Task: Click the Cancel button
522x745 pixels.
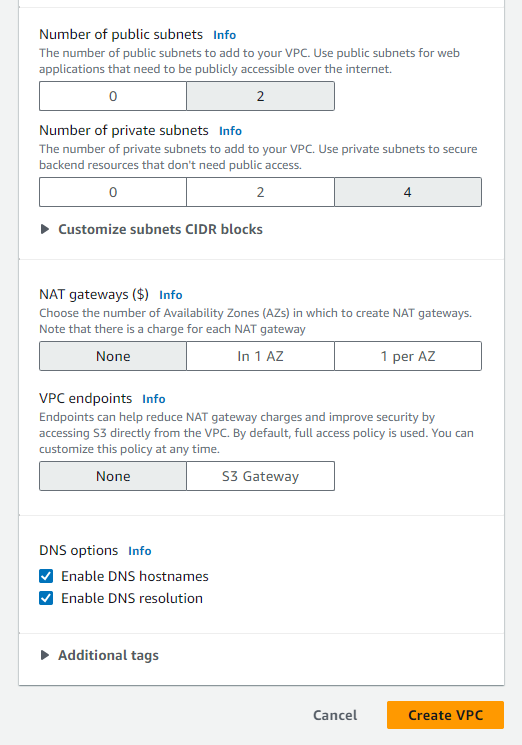Action: 335,715
